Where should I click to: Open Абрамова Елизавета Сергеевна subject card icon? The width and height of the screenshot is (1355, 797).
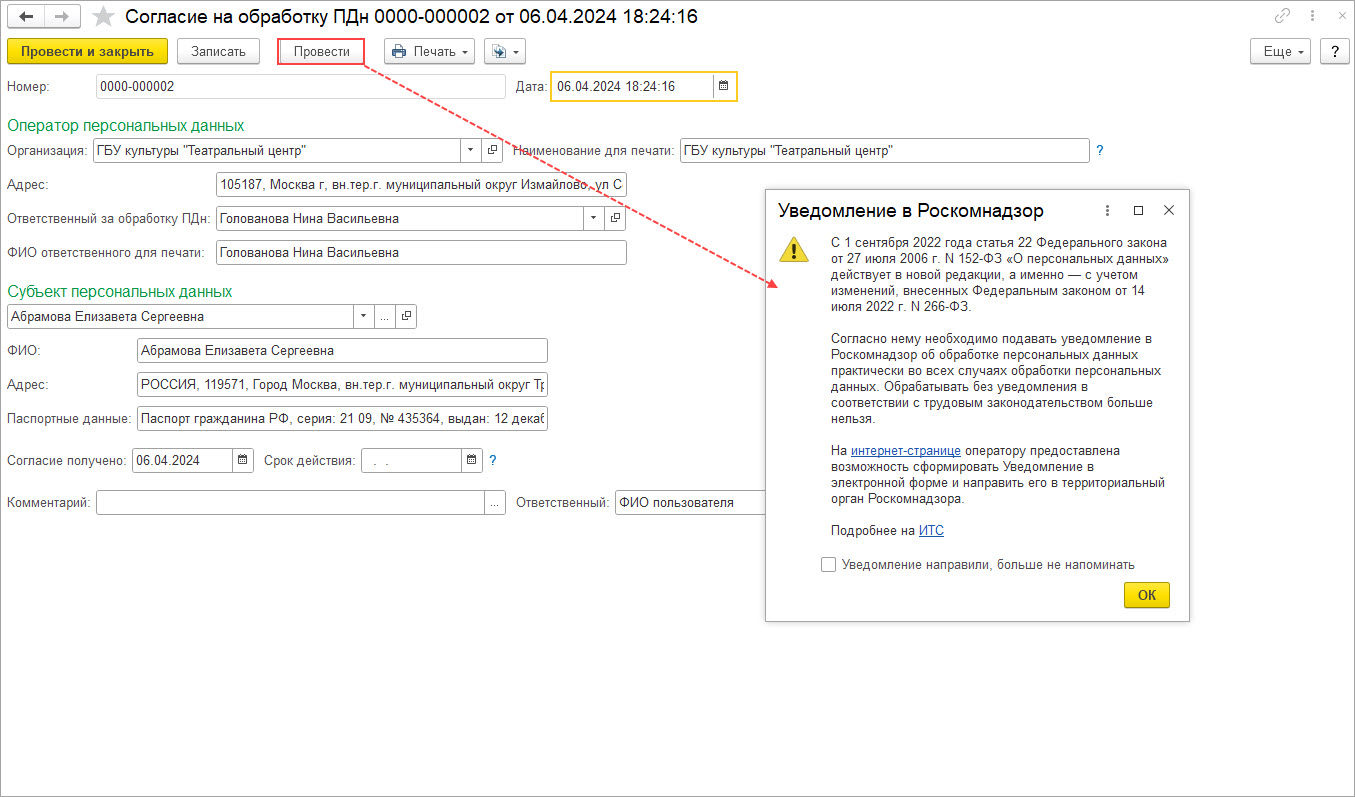point(406,316)
